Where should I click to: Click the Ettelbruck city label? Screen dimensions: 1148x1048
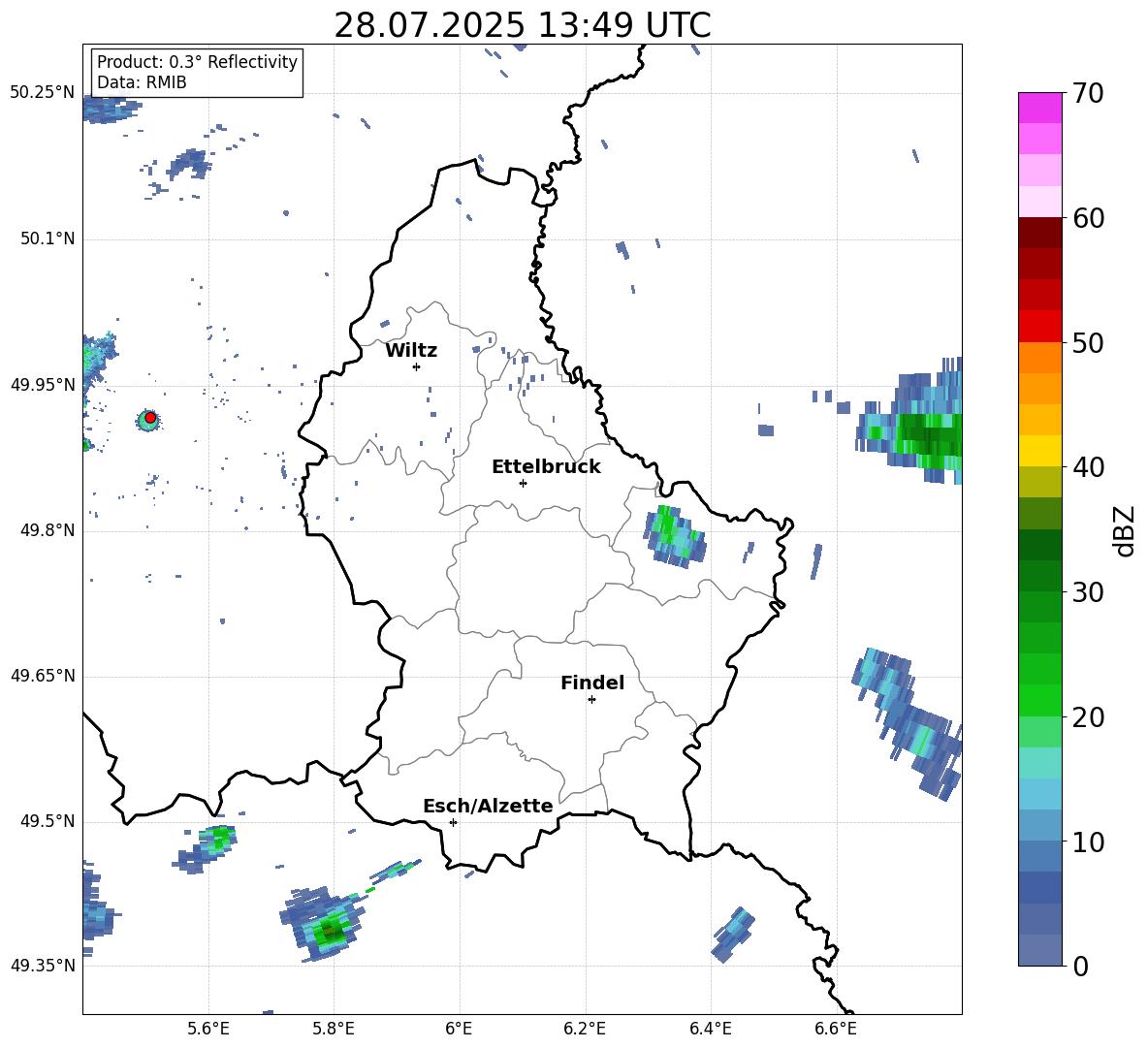(x=546, y=467)
